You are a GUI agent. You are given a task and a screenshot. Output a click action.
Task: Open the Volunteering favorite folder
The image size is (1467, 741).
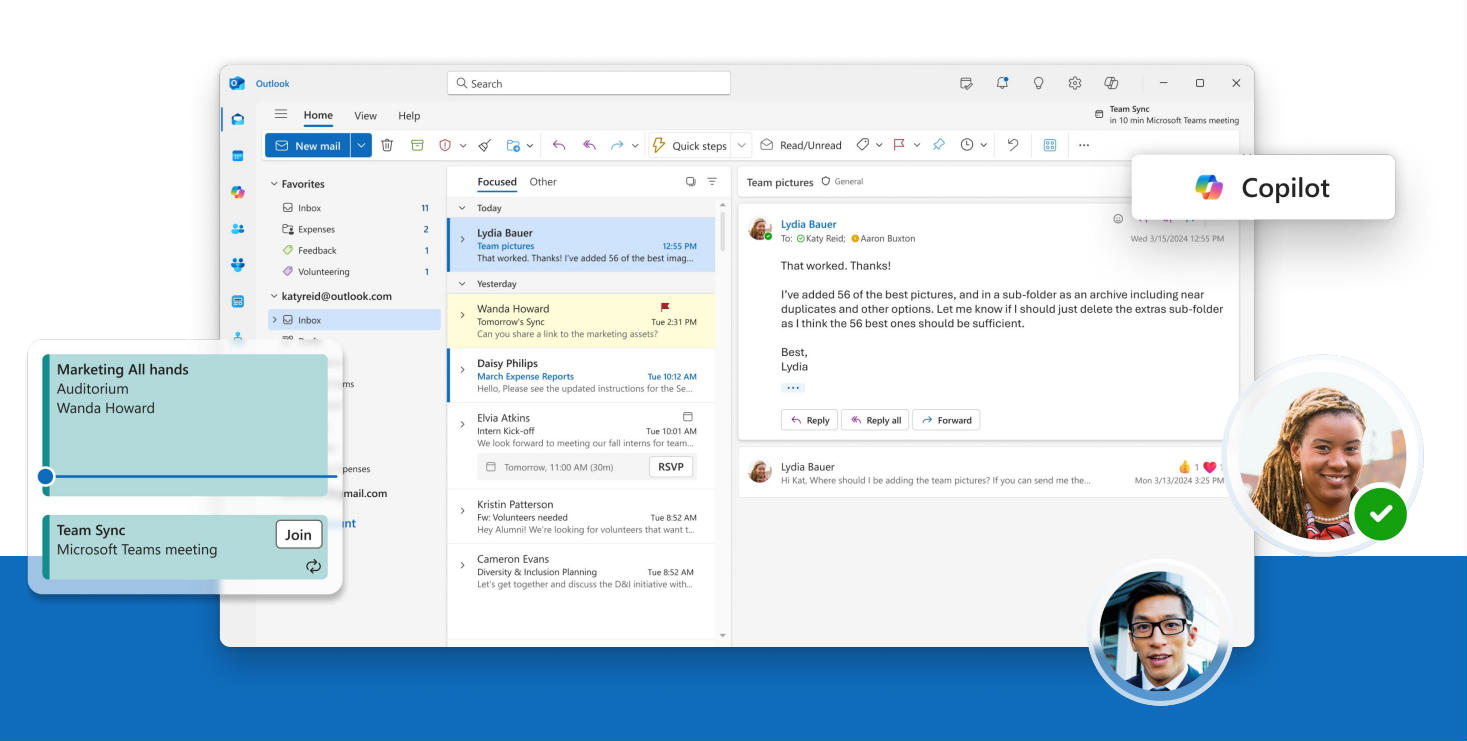pyautogui.click(x=354, y=271)
